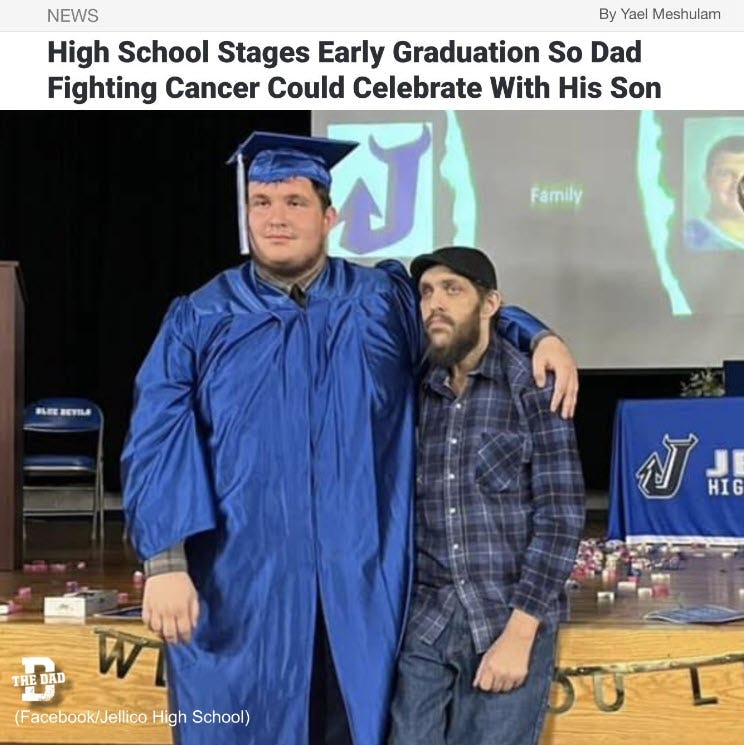Viewport: 744px width, 745px height.
Task: Select the word Family on projected slide
Action: (556, 195)
